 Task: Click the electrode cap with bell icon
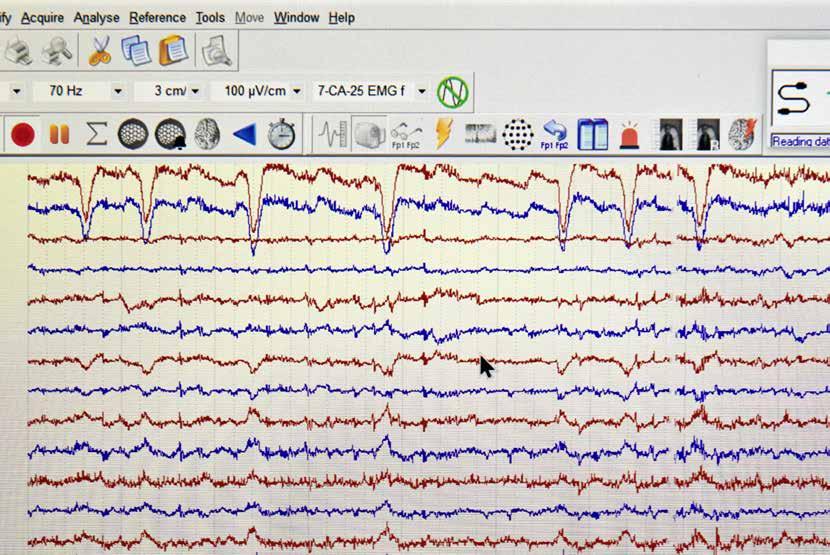pyautogui.click(x=170, y=134)
